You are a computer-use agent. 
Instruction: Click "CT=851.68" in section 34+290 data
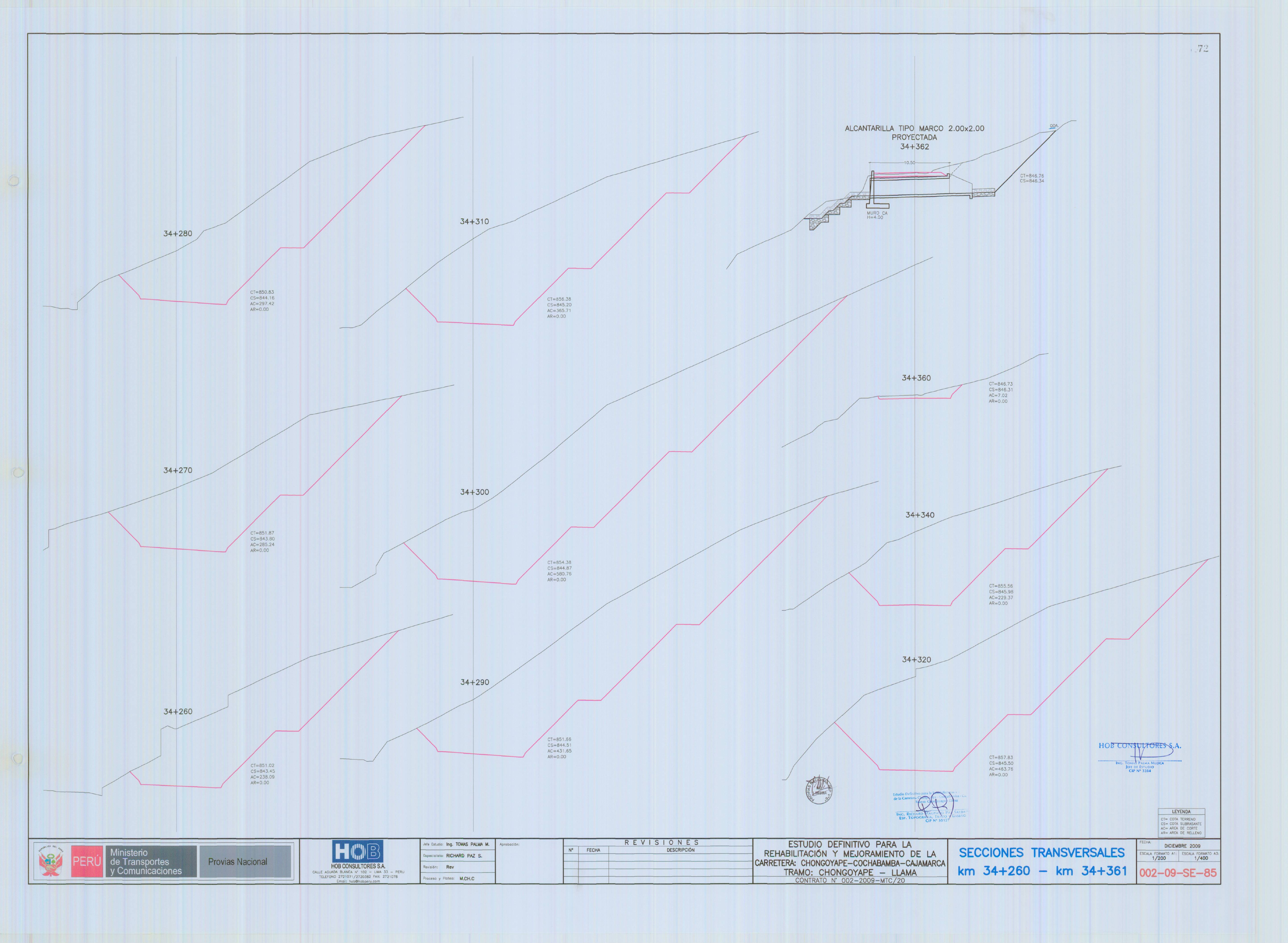559,740
